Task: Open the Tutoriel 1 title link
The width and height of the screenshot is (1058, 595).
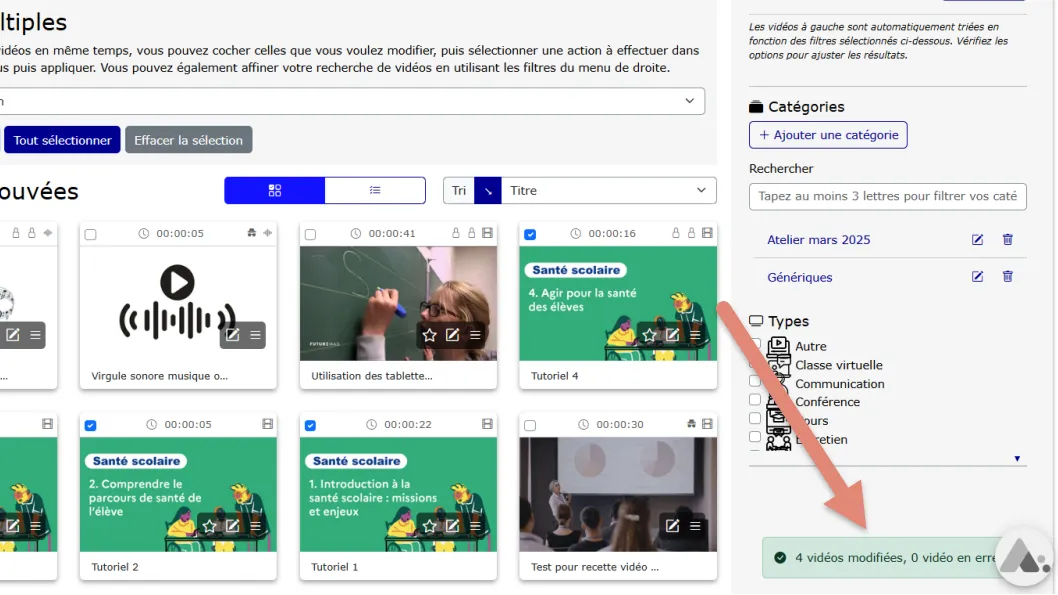Action: (x=335, y=567)
